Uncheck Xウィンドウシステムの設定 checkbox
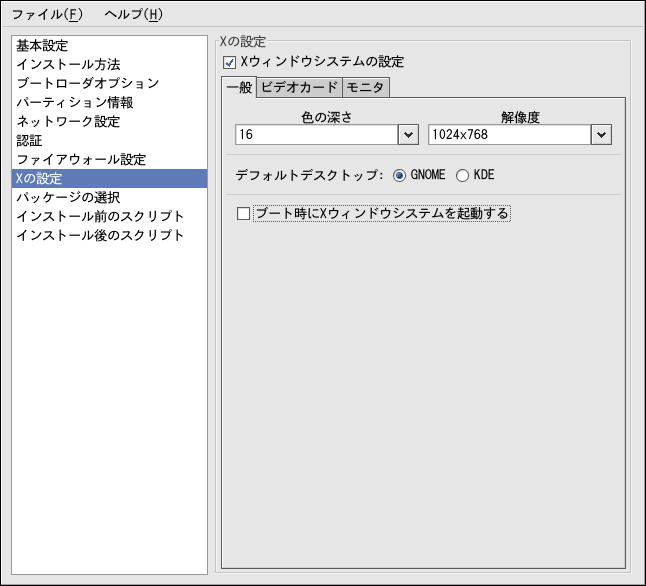The height and width of the screenshot is (586, 646). tap(229, 63)
